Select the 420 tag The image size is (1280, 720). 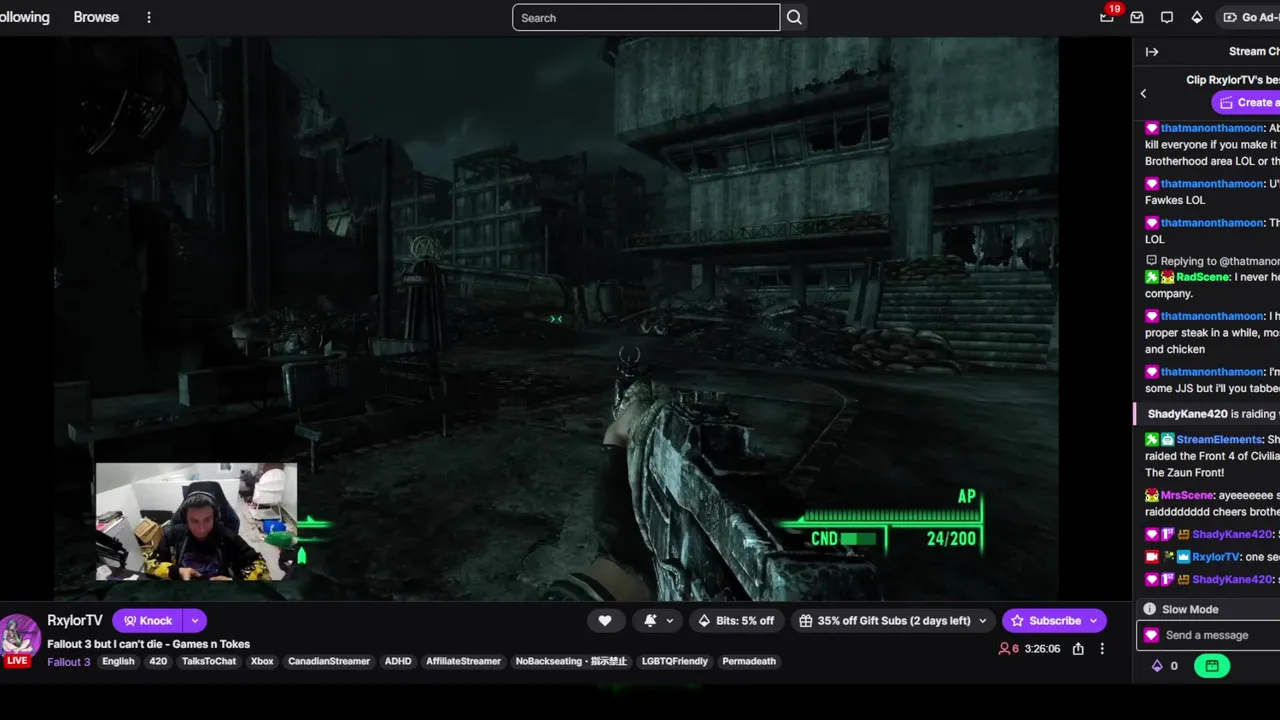pos(158,661)
